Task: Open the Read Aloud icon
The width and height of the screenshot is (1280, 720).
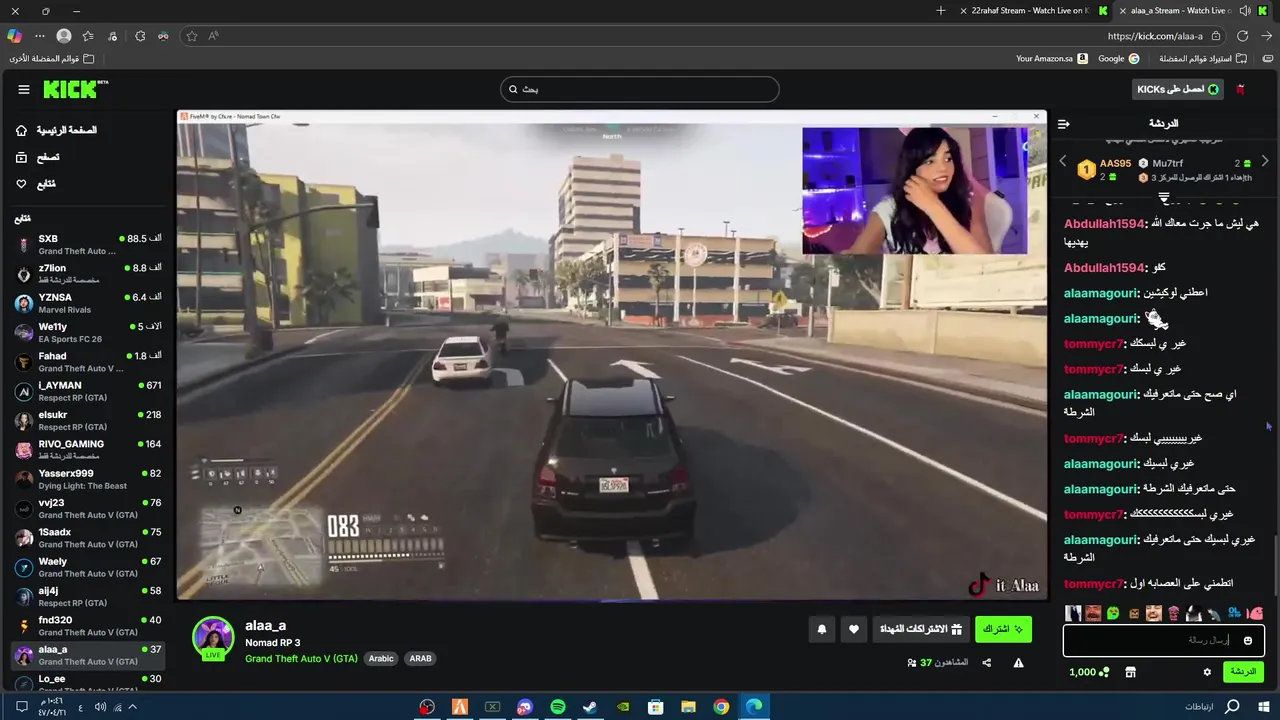Action: pos(214,36)
